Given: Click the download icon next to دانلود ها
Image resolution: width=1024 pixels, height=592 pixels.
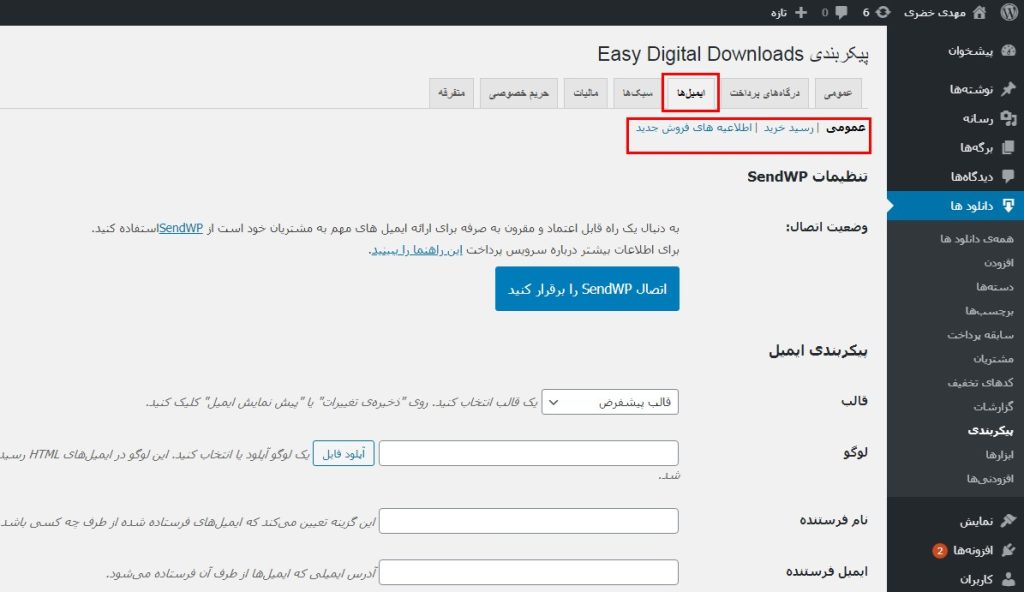Looking at the screenshot, I should pyautogui.click(x=1008, y=205).
